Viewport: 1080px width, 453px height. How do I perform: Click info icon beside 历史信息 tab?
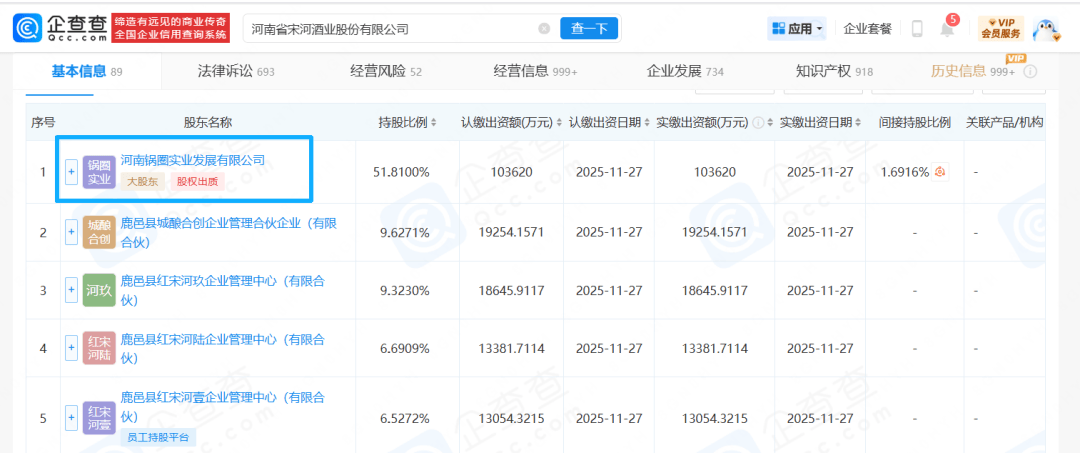pyautogui.click(x=1030, y=72)
